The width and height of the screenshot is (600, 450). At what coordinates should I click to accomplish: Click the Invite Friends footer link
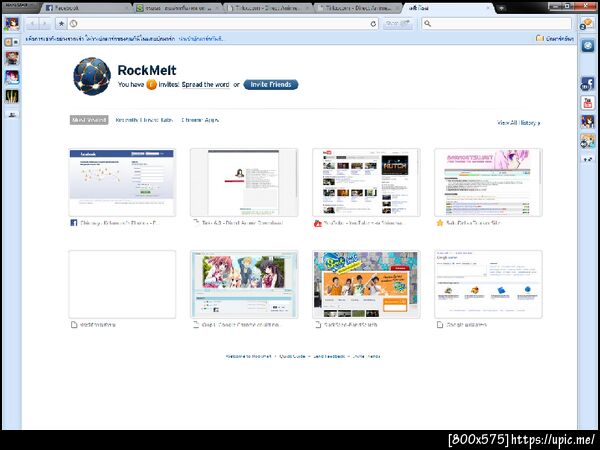click(x=366, y=356)
